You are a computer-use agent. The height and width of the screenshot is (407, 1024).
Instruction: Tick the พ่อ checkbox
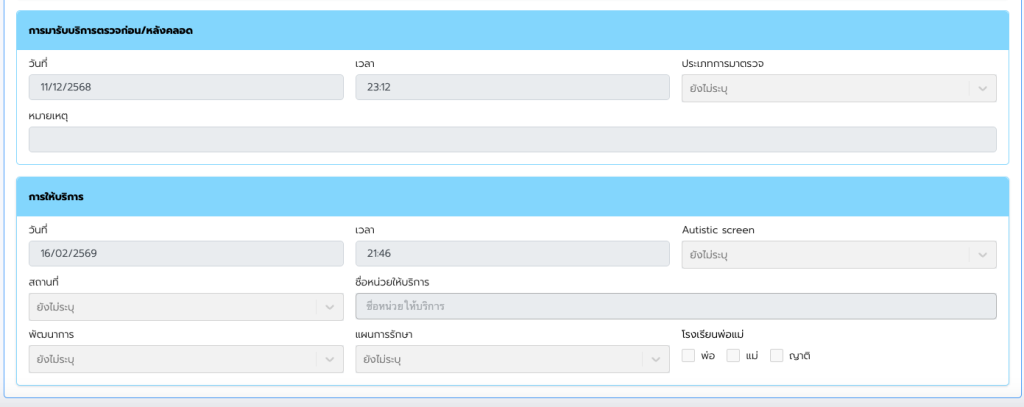click(x=688, y=355)
